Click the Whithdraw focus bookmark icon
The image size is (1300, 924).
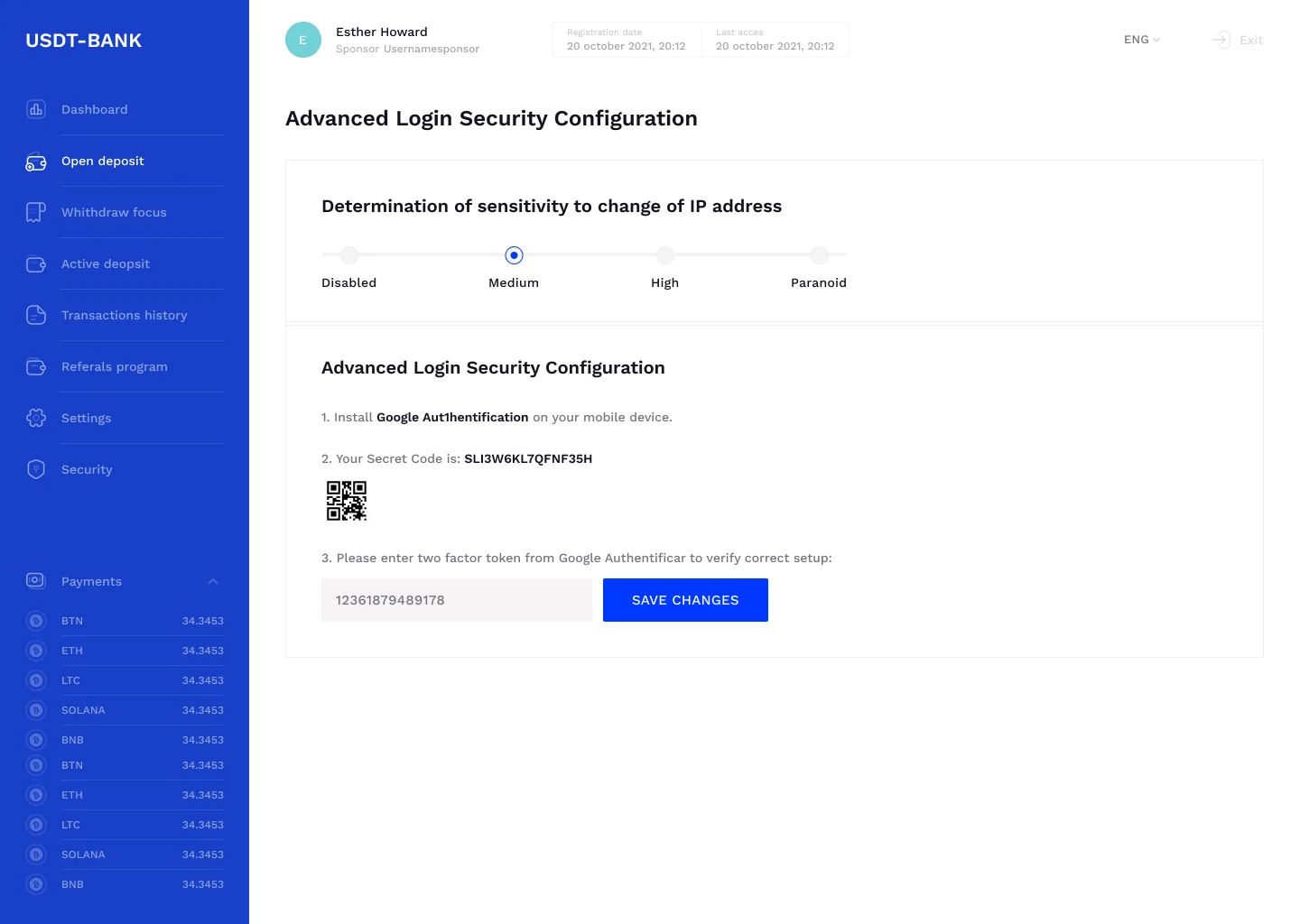pos(36,212)
